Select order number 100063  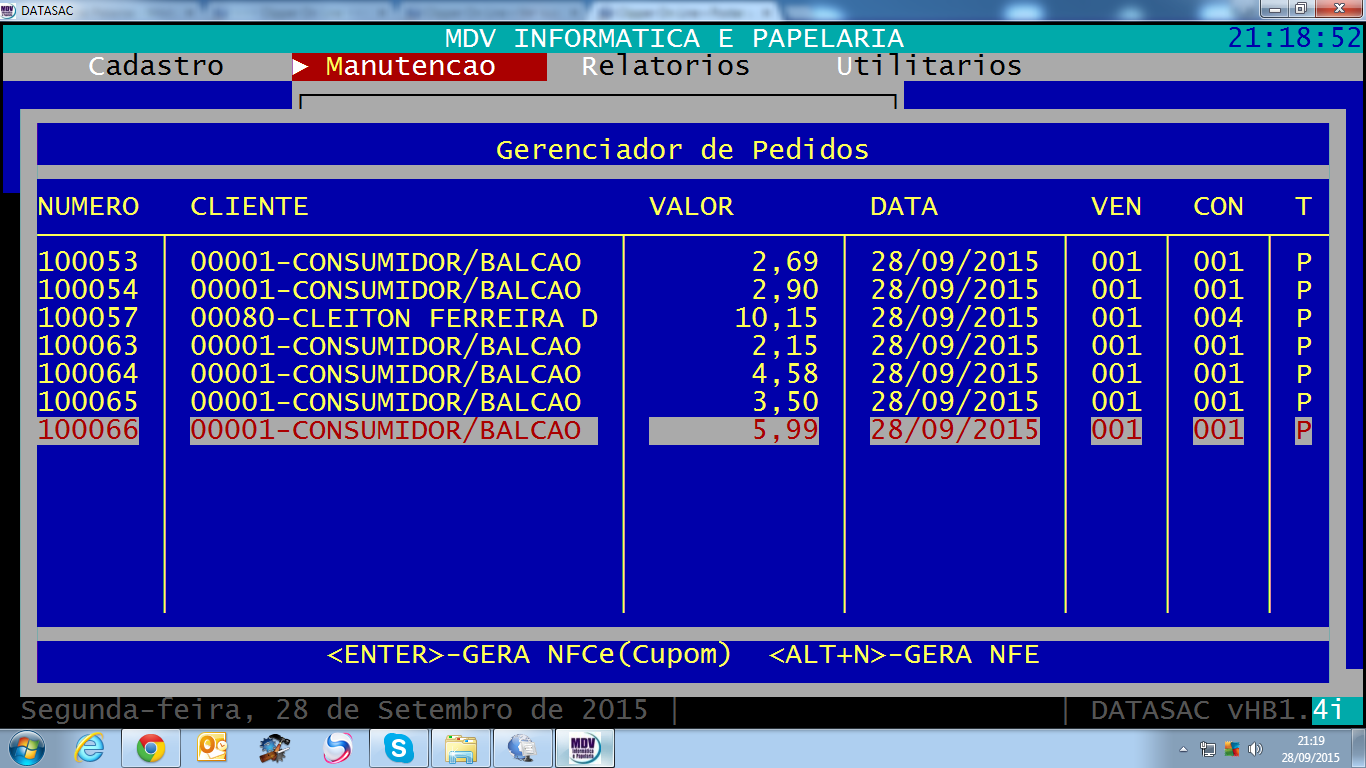(88, 346)
